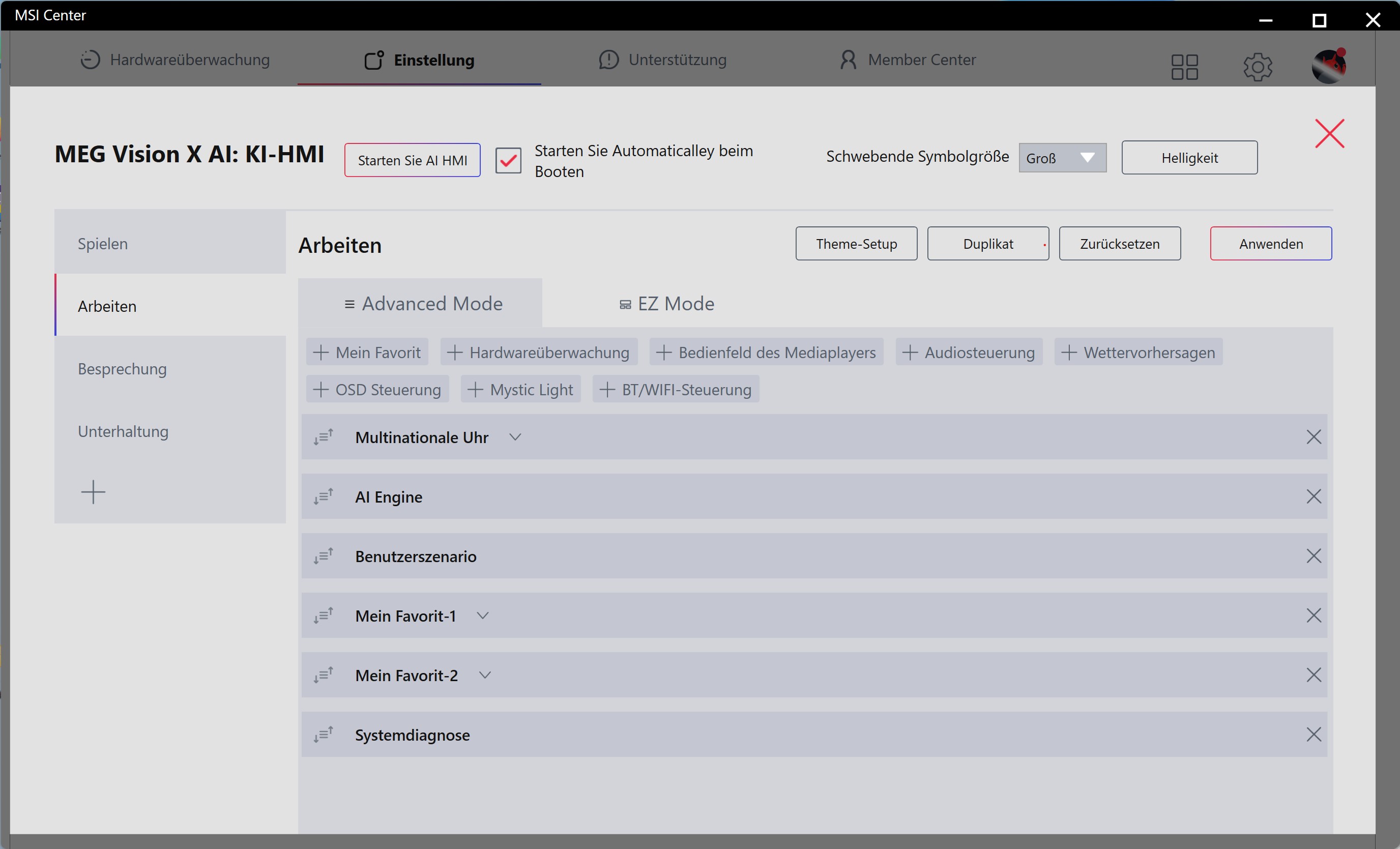Expand the Multinationale Uhr chevron
This screenshot has height=849, width=1400.
[x=515, y=437]
